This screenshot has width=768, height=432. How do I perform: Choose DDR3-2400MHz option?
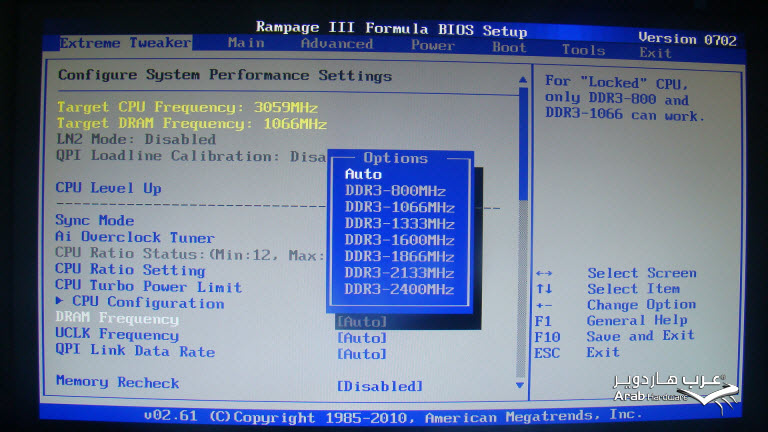click(400, 289)
